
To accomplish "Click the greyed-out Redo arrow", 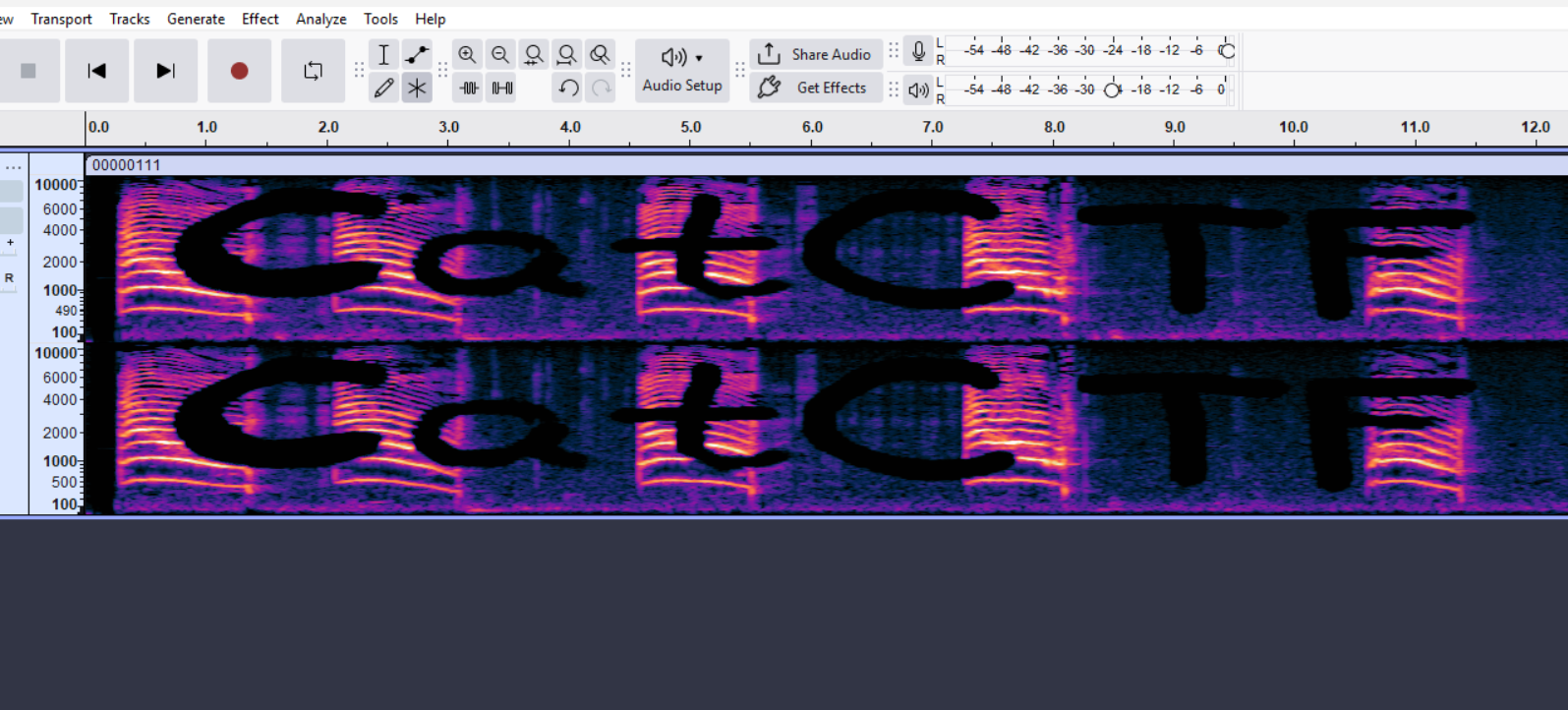I will [x=601, y=88].
